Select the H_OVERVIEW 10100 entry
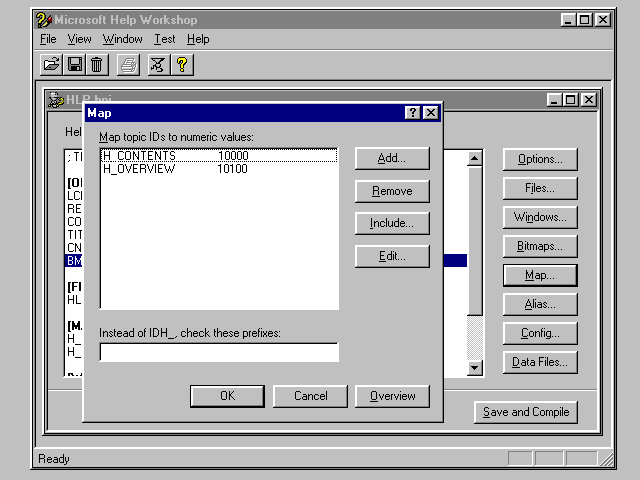The image size is (640, 480). tap(140, 169)
